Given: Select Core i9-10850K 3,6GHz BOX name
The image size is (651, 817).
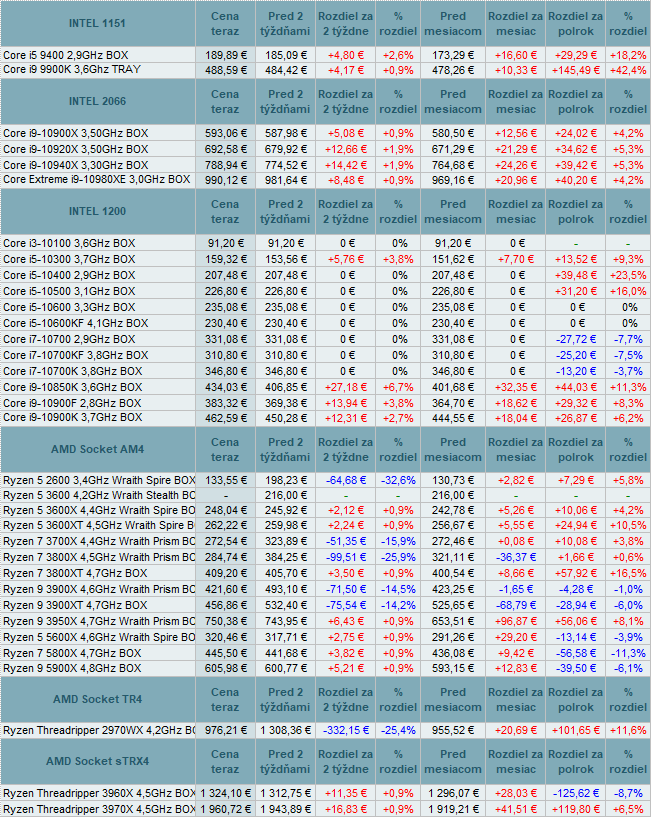Looking at the screenshot, I should 72,388.
